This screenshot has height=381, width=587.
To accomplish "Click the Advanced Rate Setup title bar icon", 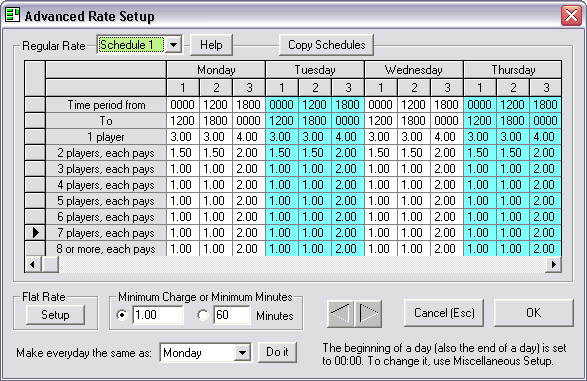I will tap(12, 15).
